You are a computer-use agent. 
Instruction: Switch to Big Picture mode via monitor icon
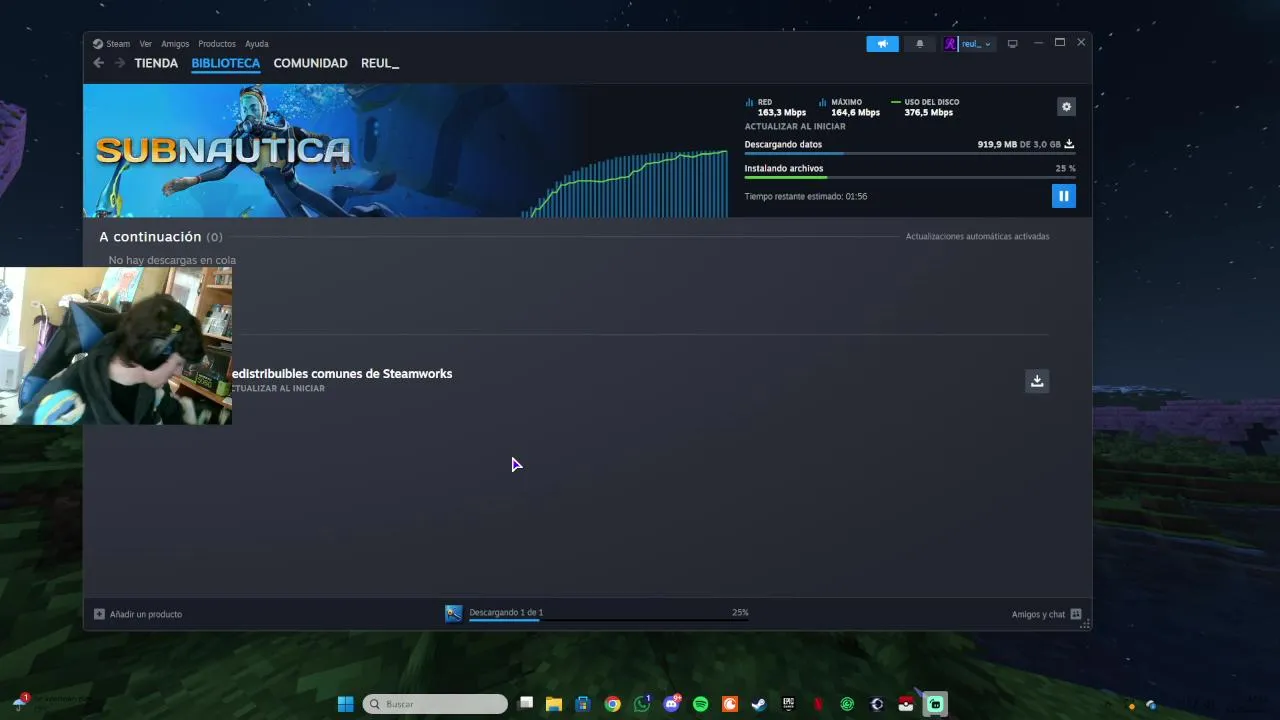click(x=1012, y=44)
